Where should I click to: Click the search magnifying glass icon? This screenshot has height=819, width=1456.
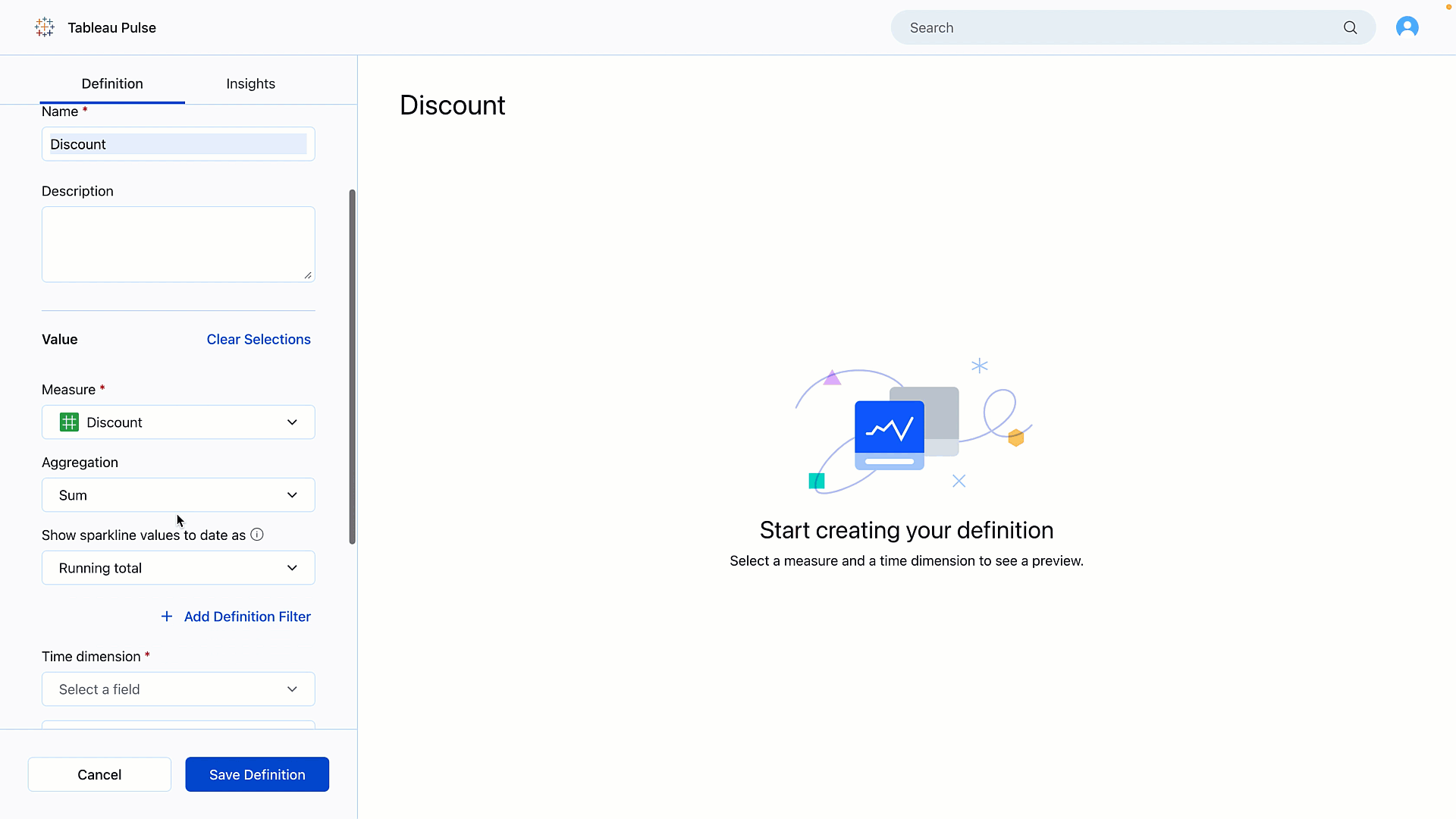tap(1352, 27)
